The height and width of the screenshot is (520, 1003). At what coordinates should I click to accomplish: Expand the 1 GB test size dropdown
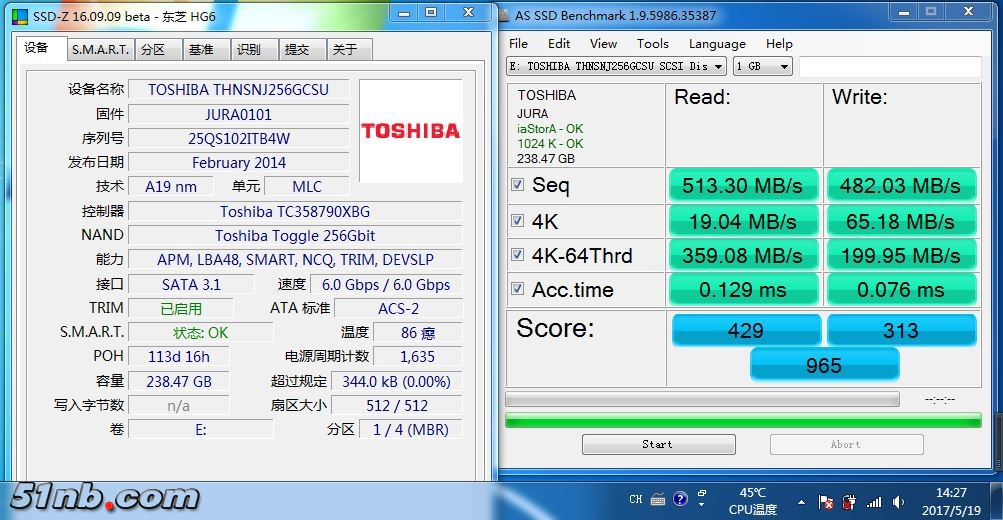tap(763, 66)
